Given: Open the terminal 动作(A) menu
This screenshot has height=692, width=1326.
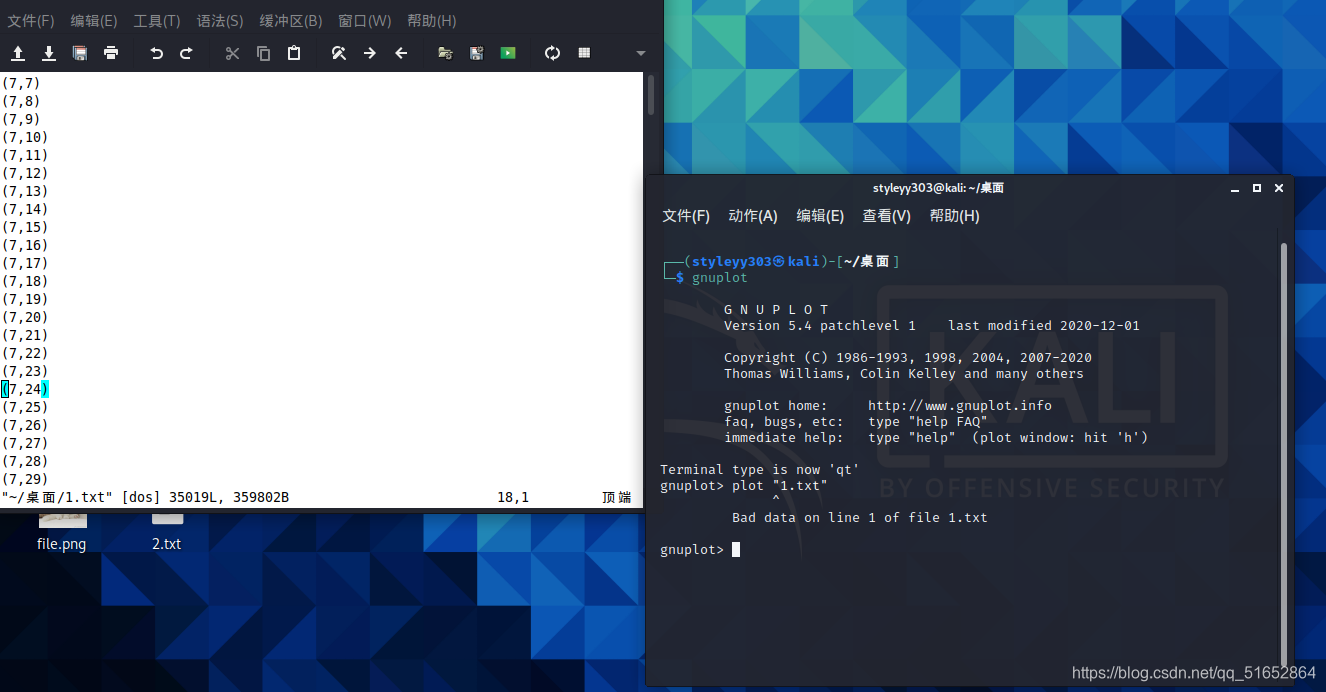Looking at the screenshot, I should coord(753,216).
